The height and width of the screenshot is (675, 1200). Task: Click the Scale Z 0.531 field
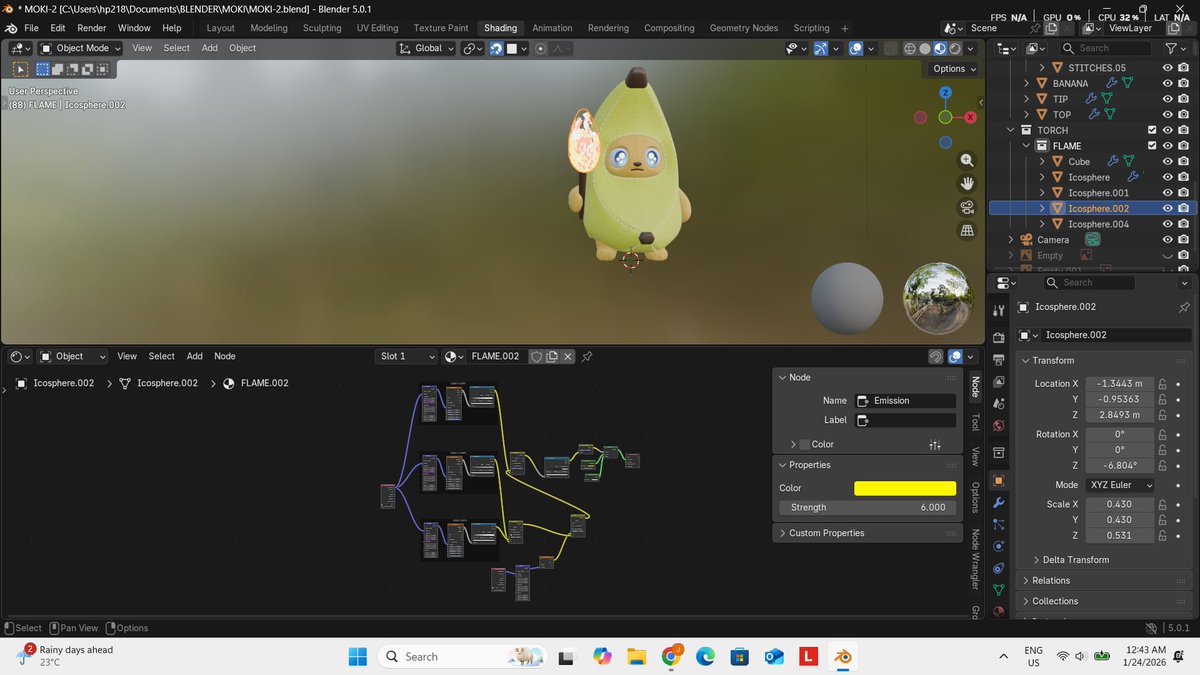tap(1119, 535)
